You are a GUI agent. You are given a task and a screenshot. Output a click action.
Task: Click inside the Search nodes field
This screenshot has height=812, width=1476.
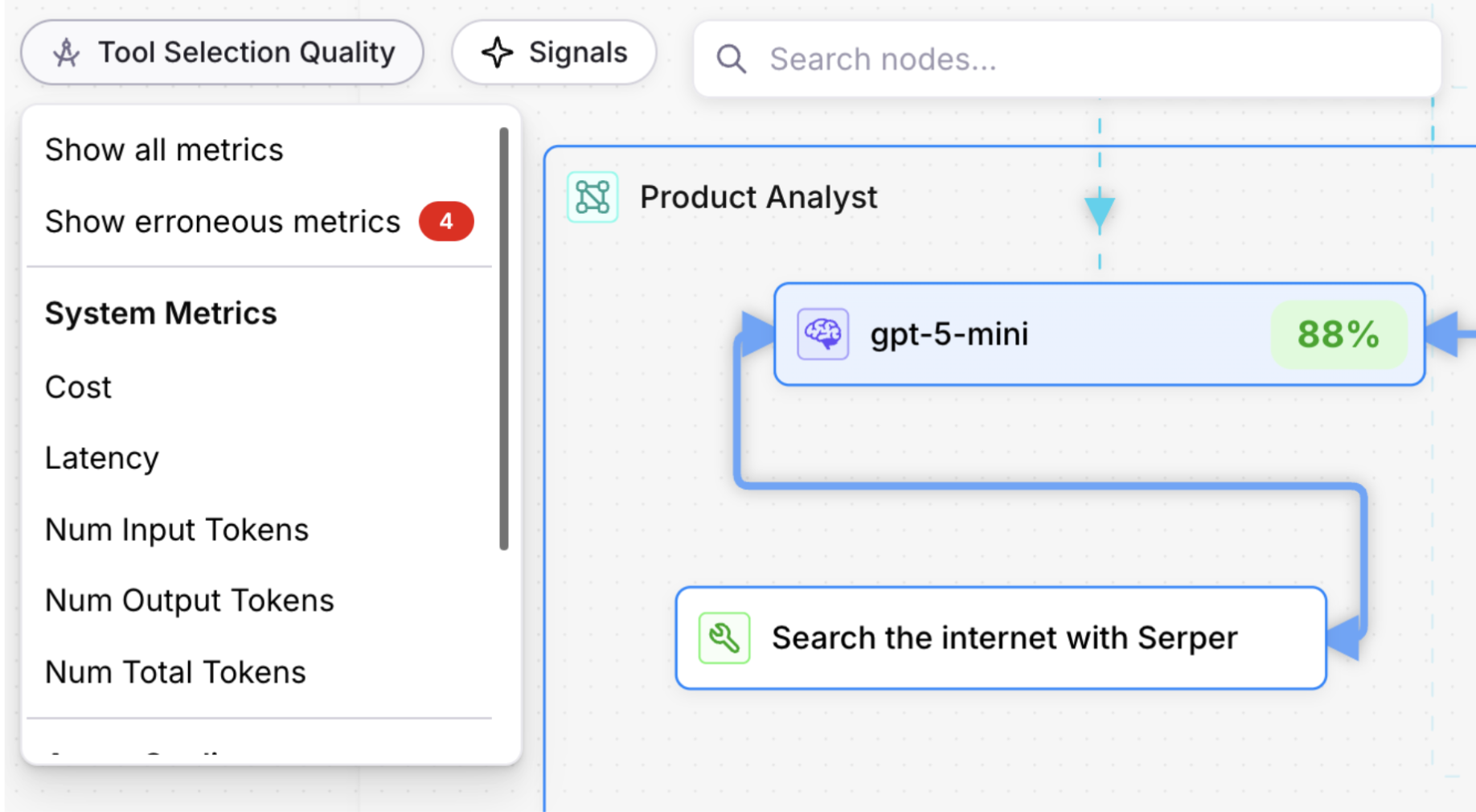click(965, 58)
